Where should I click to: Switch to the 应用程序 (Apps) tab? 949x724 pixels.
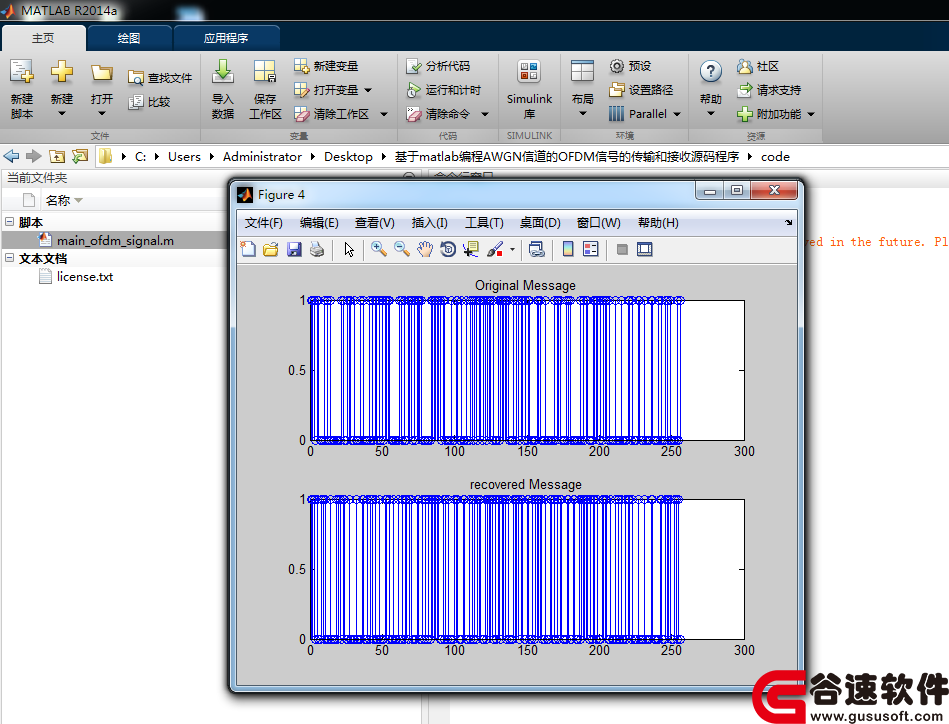tap(226, 38)
